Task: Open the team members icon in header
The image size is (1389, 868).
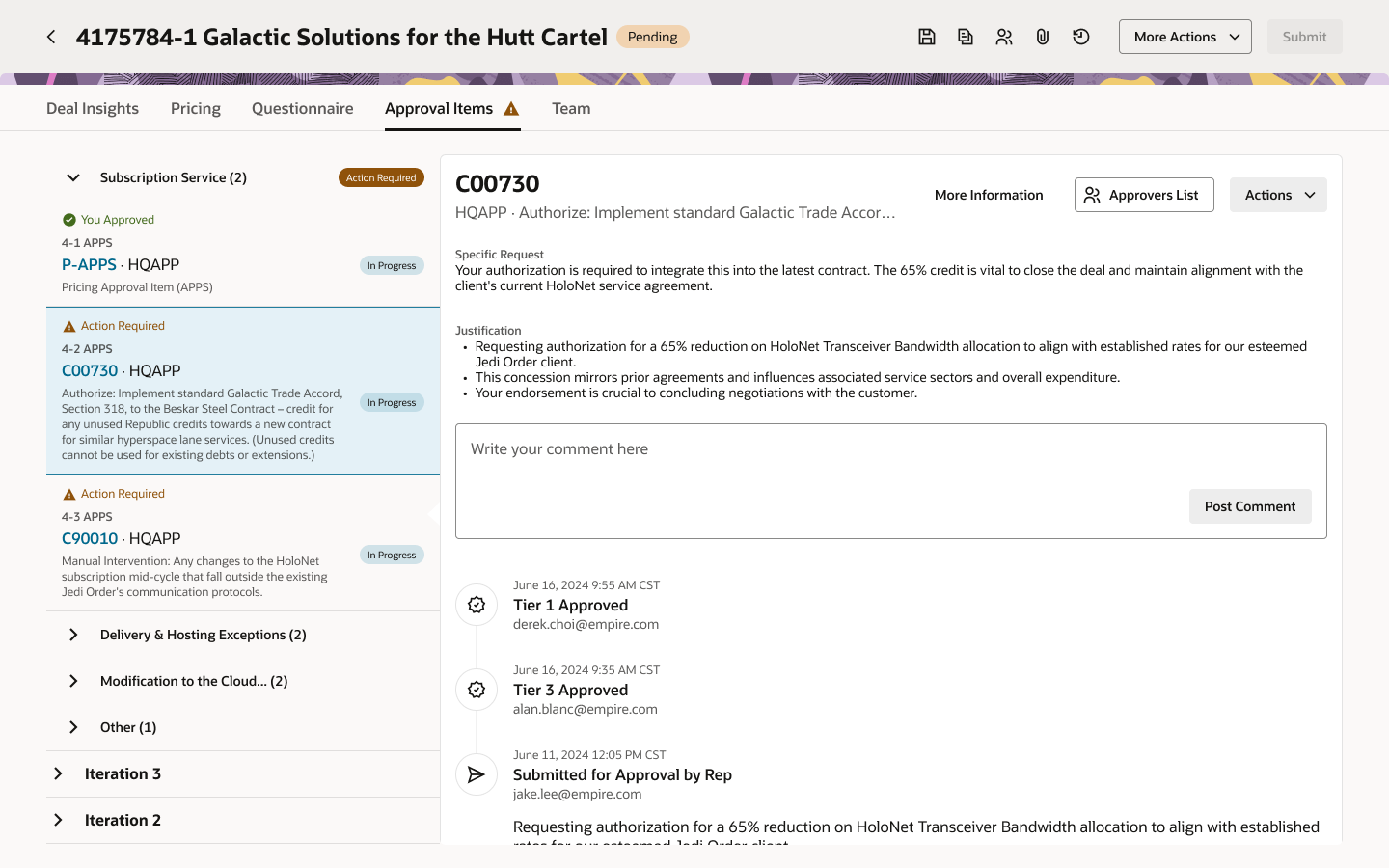Action: click(1004, 37)
